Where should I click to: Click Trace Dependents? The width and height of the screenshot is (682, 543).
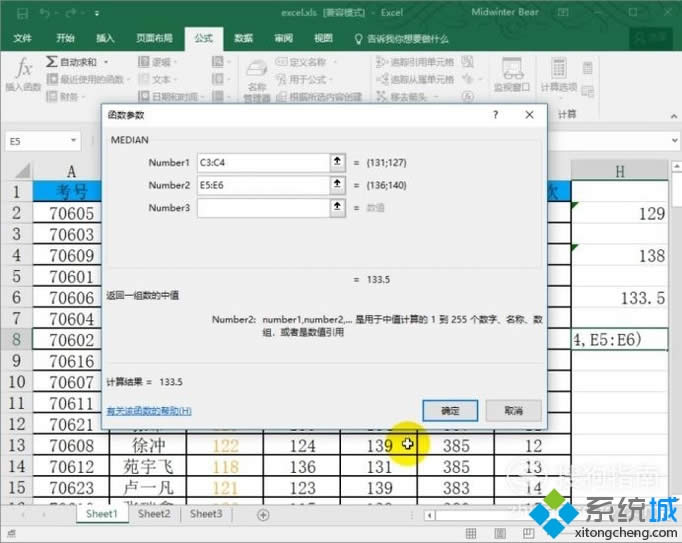(415, 79)
